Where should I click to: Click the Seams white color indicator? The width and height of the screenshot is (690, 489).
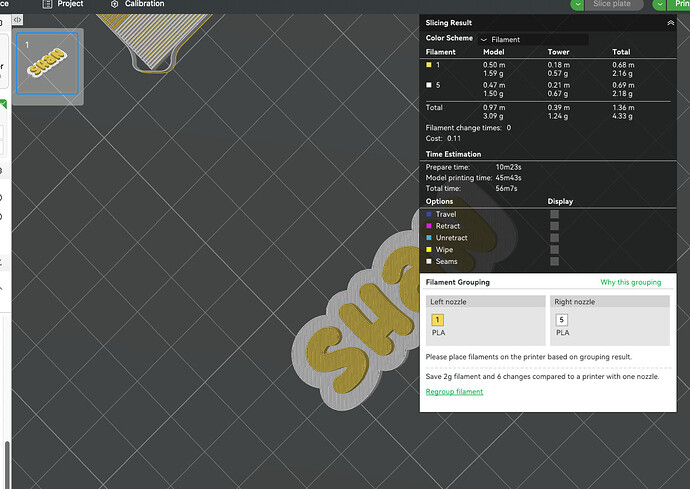[x=429, y=261]
